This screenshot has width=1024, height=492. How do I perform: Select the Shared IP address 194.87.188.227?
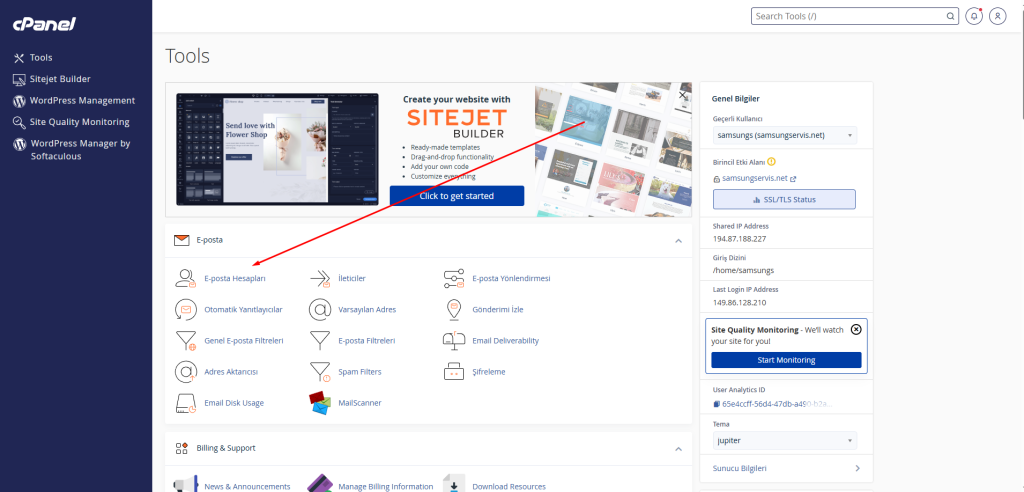tap(739, 238)
